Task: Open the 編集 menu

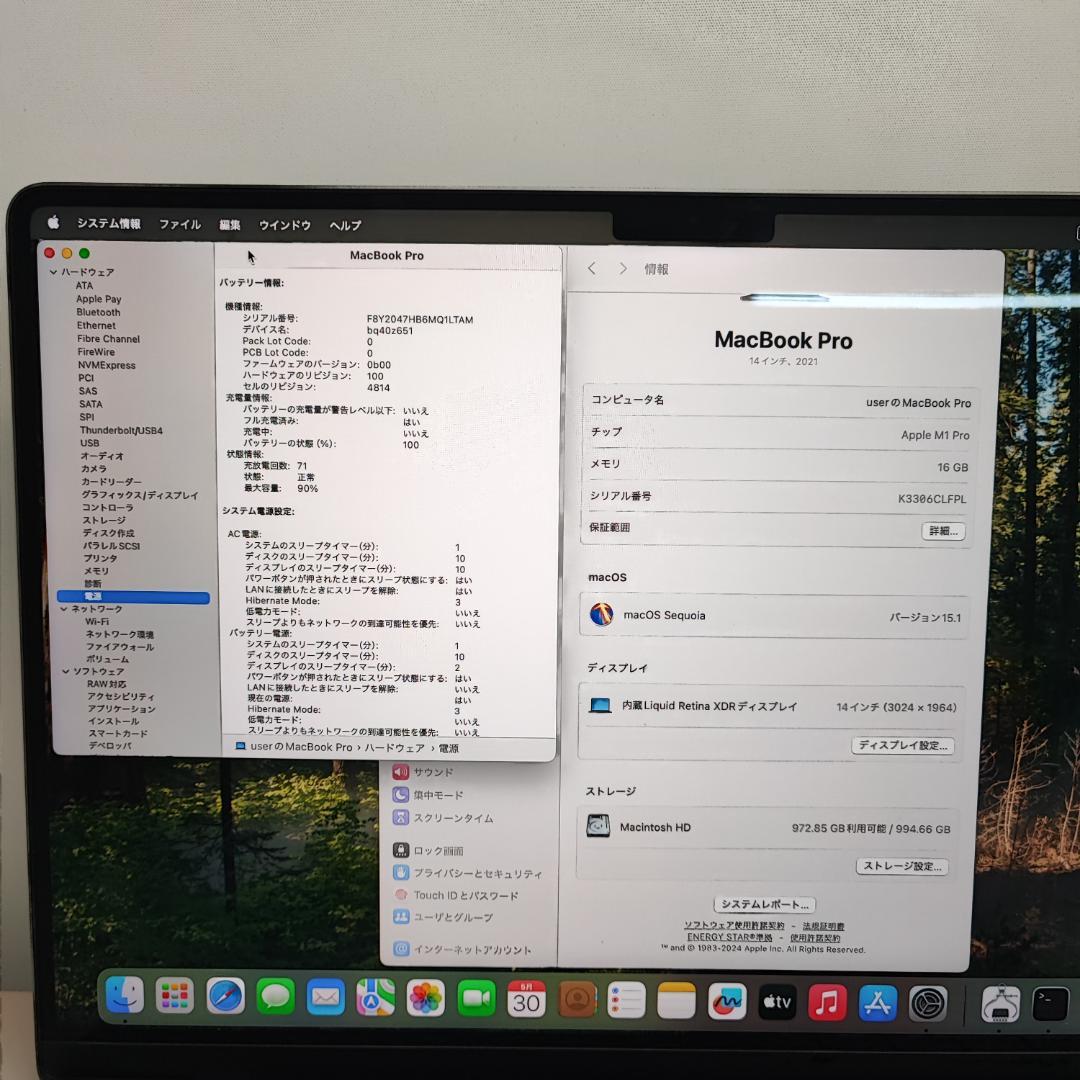Action: pyautogui.click(x=229, y=225)
